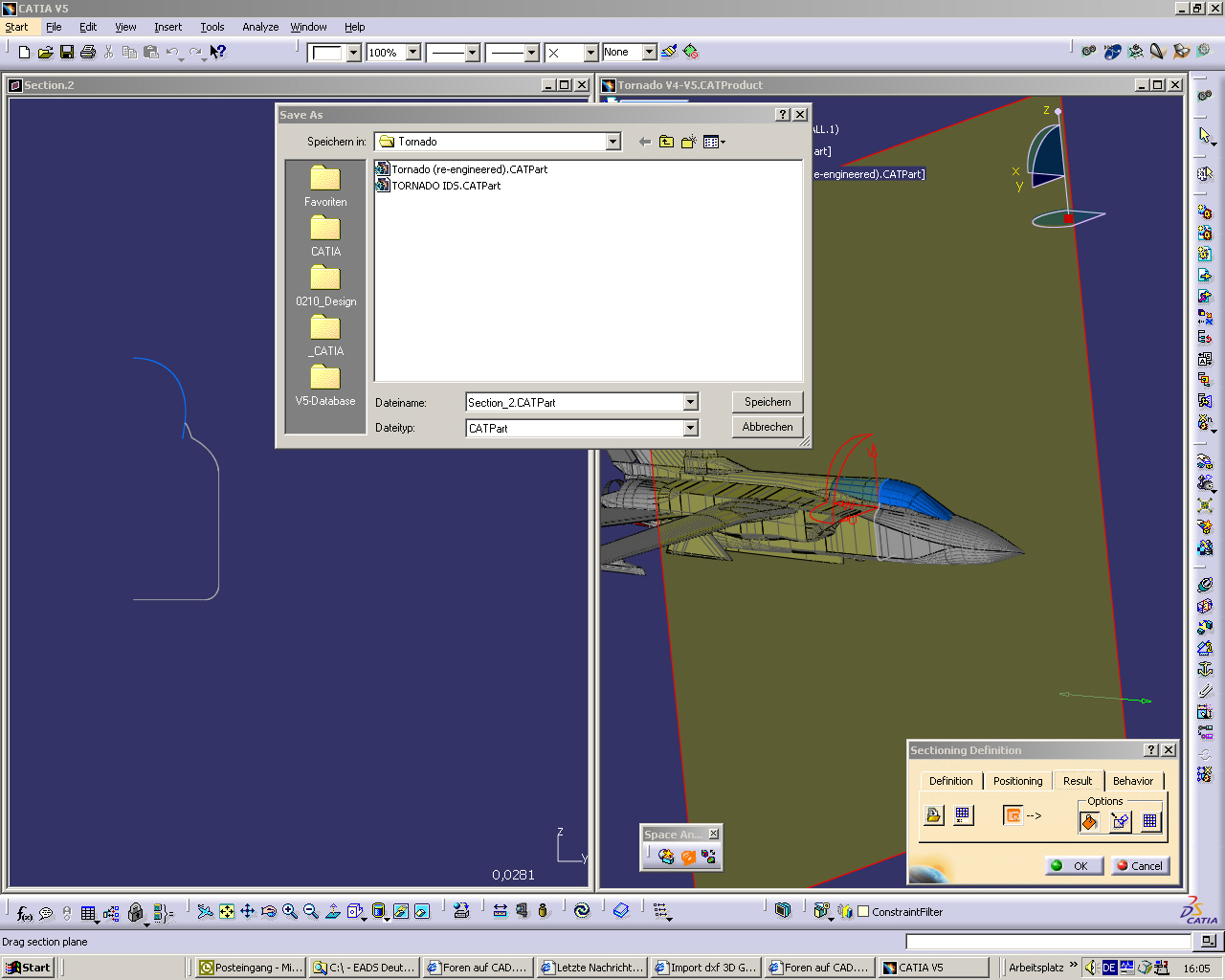Viewport: 1225px width, 980px height.
Task: Click the Print icon in toolbar
Action: [x=88, y=52]
